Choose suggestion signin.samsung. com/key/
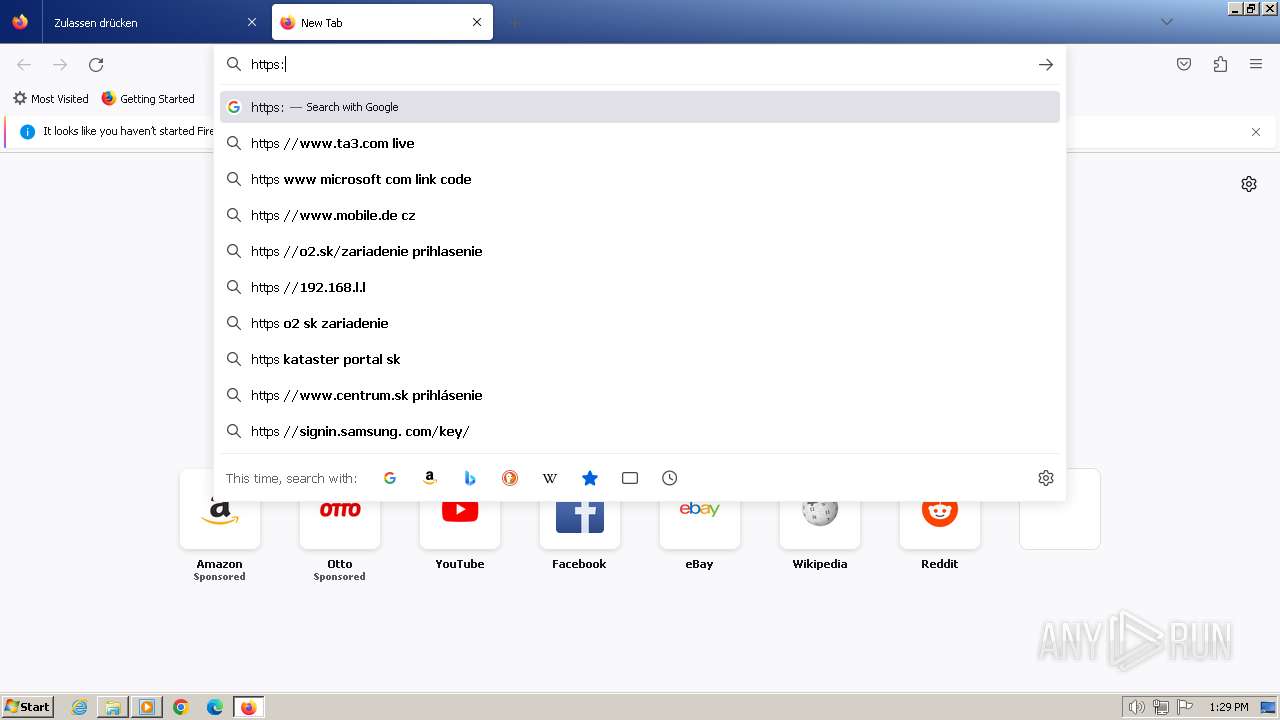Viewport: 1280px width, 720px height. pos(640,431)
